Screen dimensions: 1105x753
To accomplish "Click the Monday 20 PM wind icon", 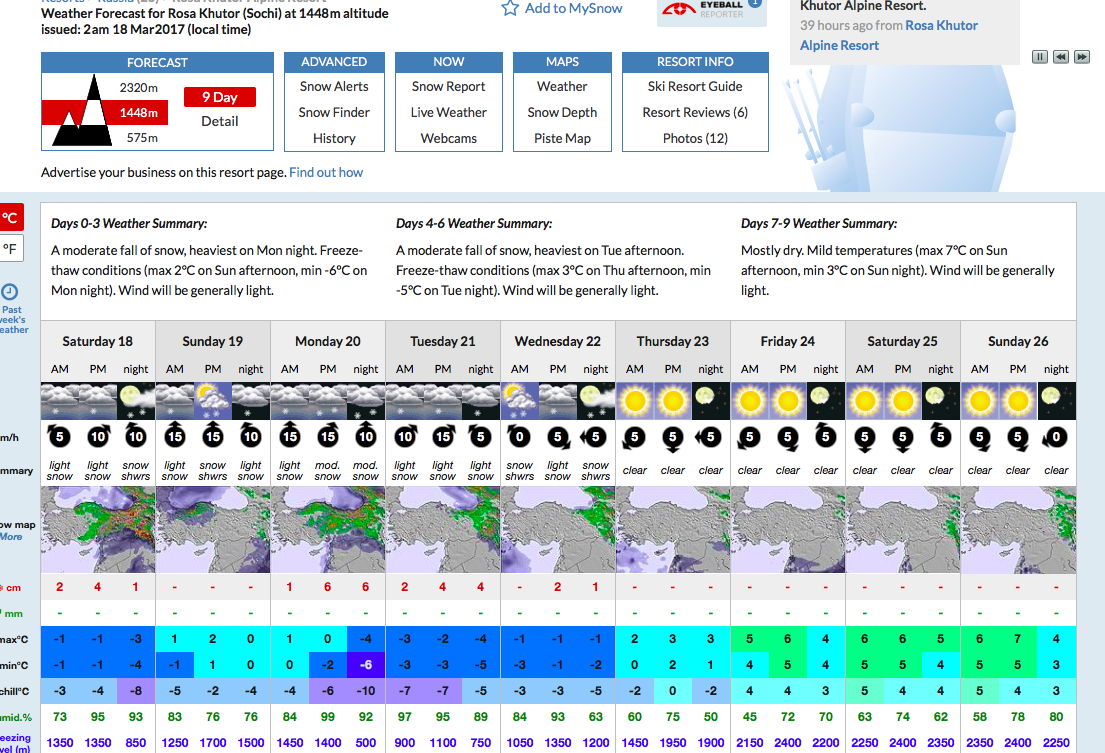I will point(328,436).
